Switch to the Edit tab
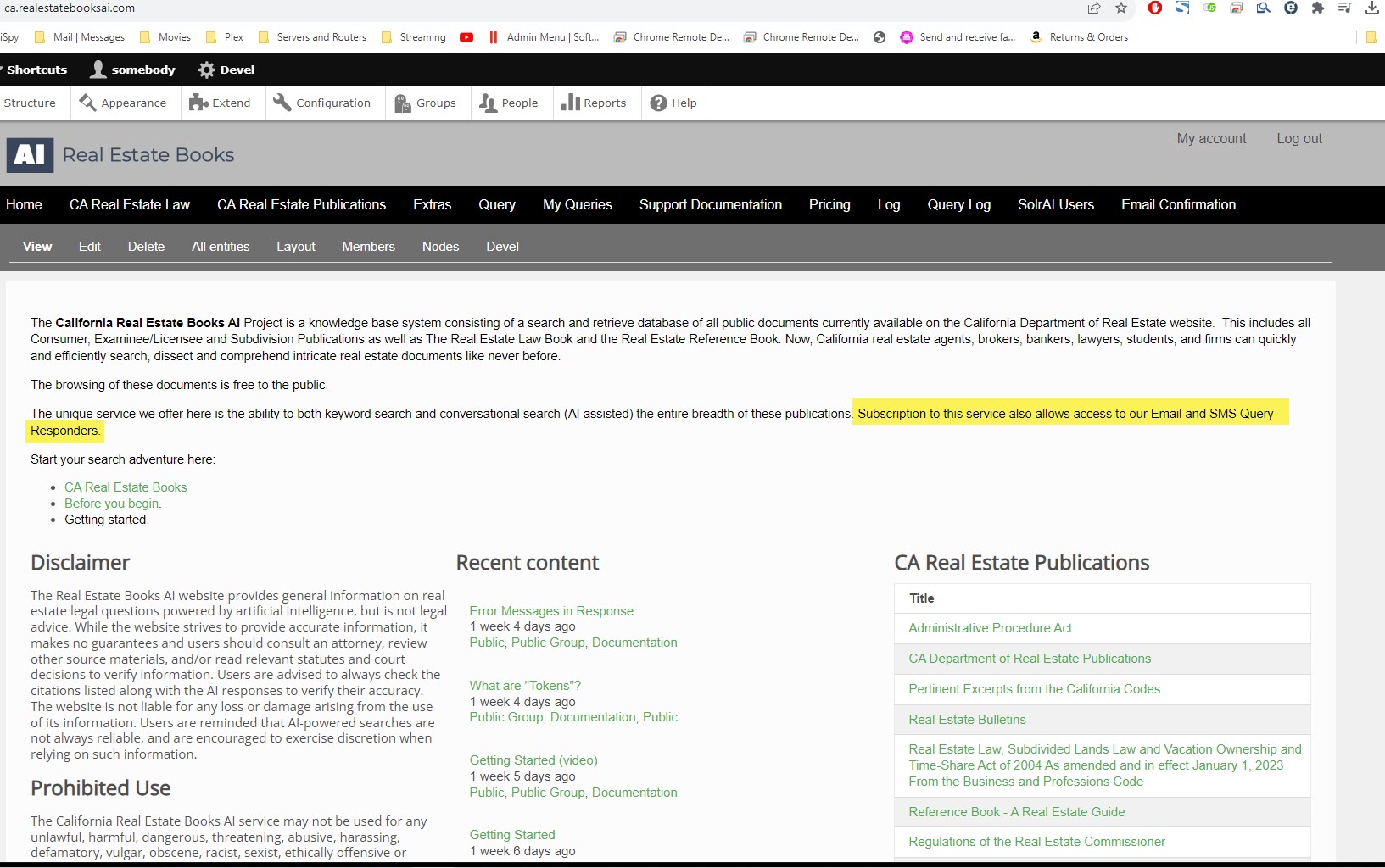 [90, 247]
